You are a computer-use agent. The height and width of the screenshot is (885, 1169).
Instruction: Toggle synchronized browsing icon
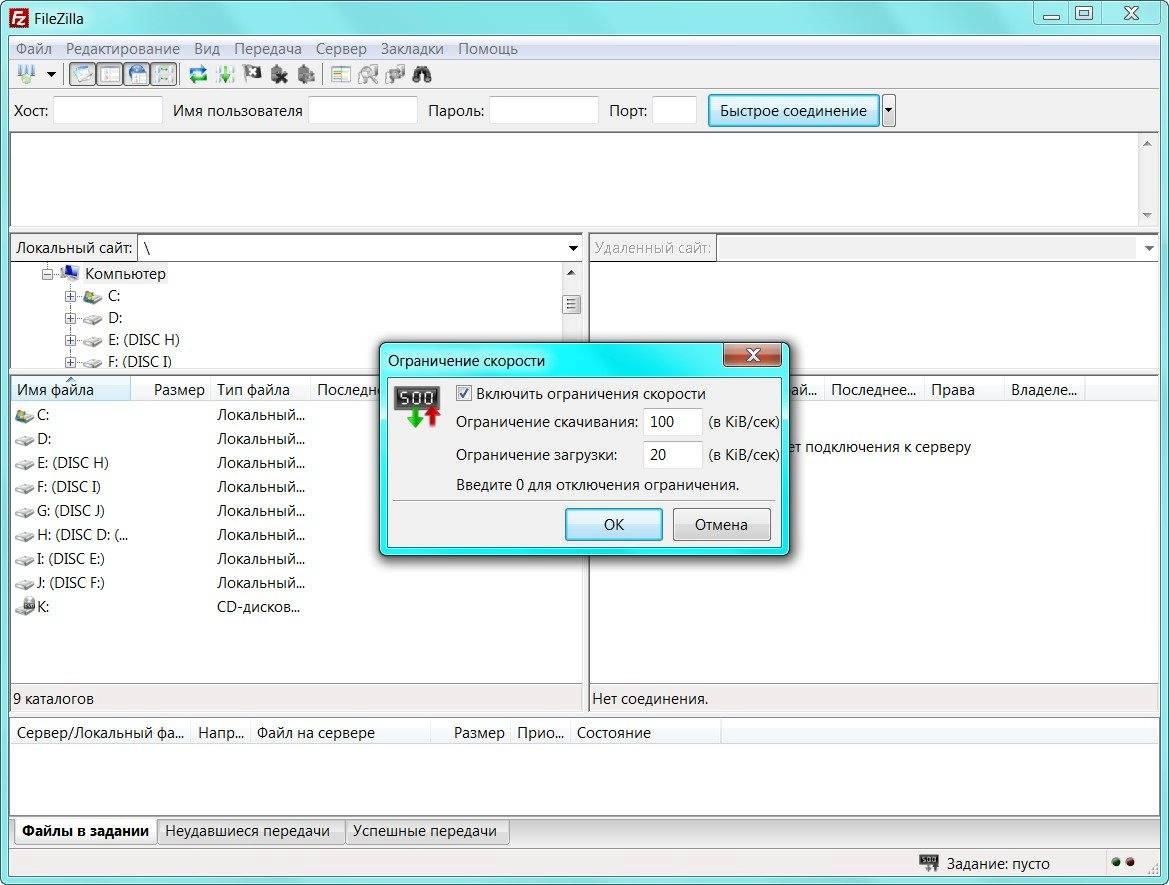pos(395,74)
